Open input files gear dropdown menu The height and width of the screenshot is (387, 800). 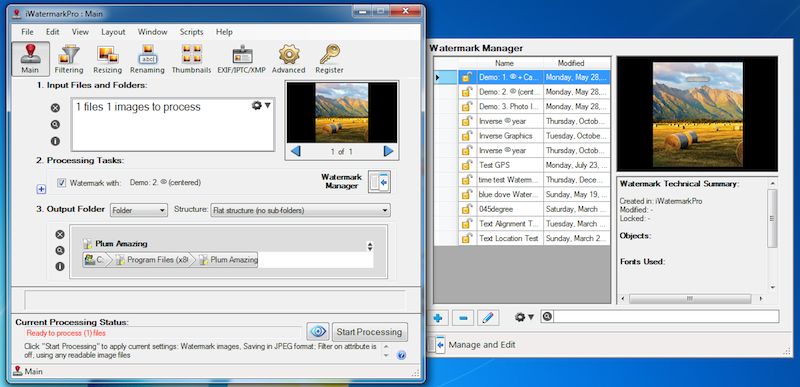[x=261, y=106]
